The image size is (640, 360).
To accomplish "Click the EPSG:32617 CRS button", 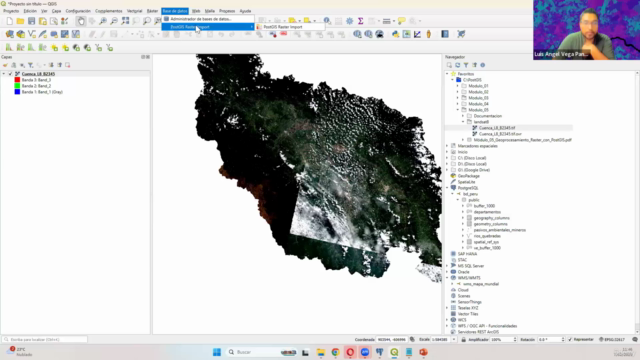I will [612, 340].
